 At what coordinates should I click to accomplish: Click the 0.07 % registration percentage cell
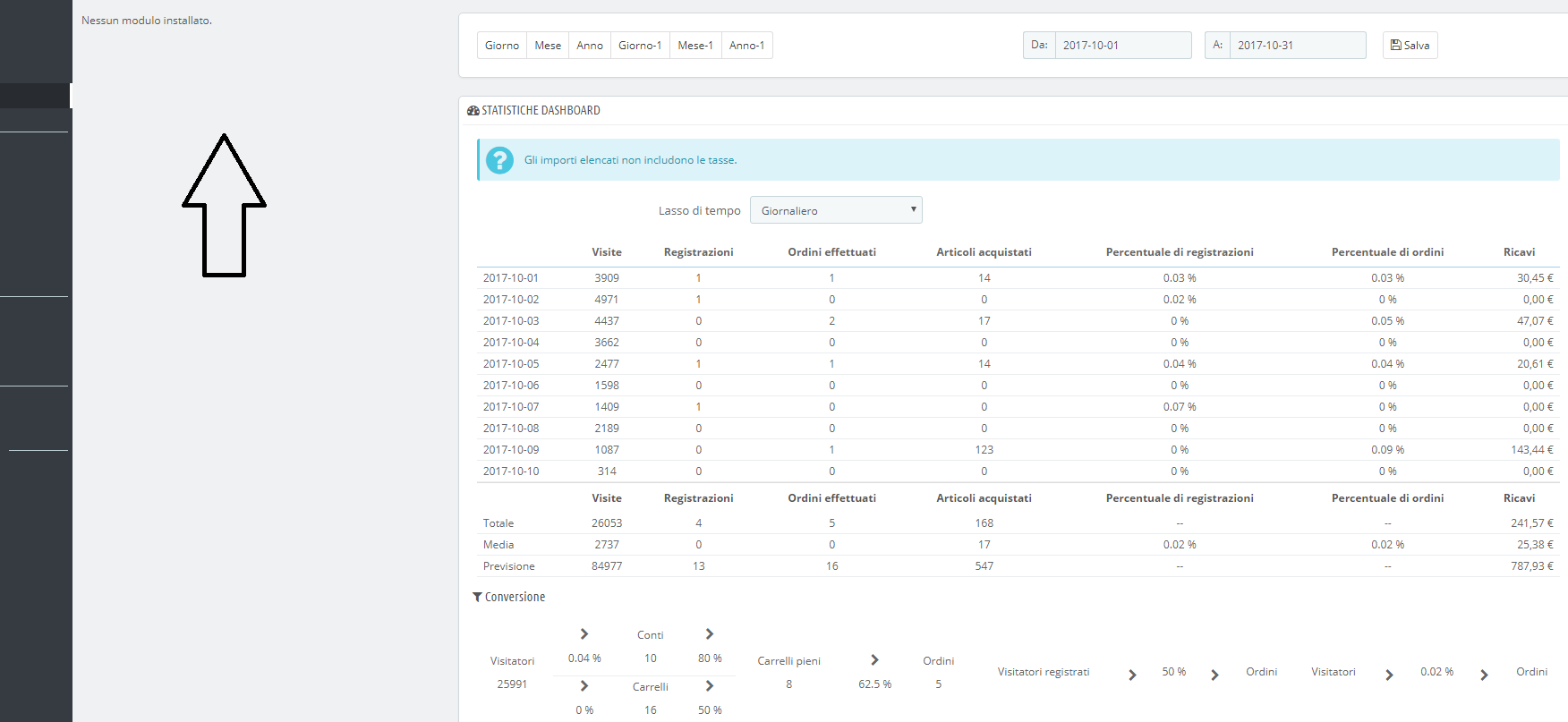(x=1180, y=407)
